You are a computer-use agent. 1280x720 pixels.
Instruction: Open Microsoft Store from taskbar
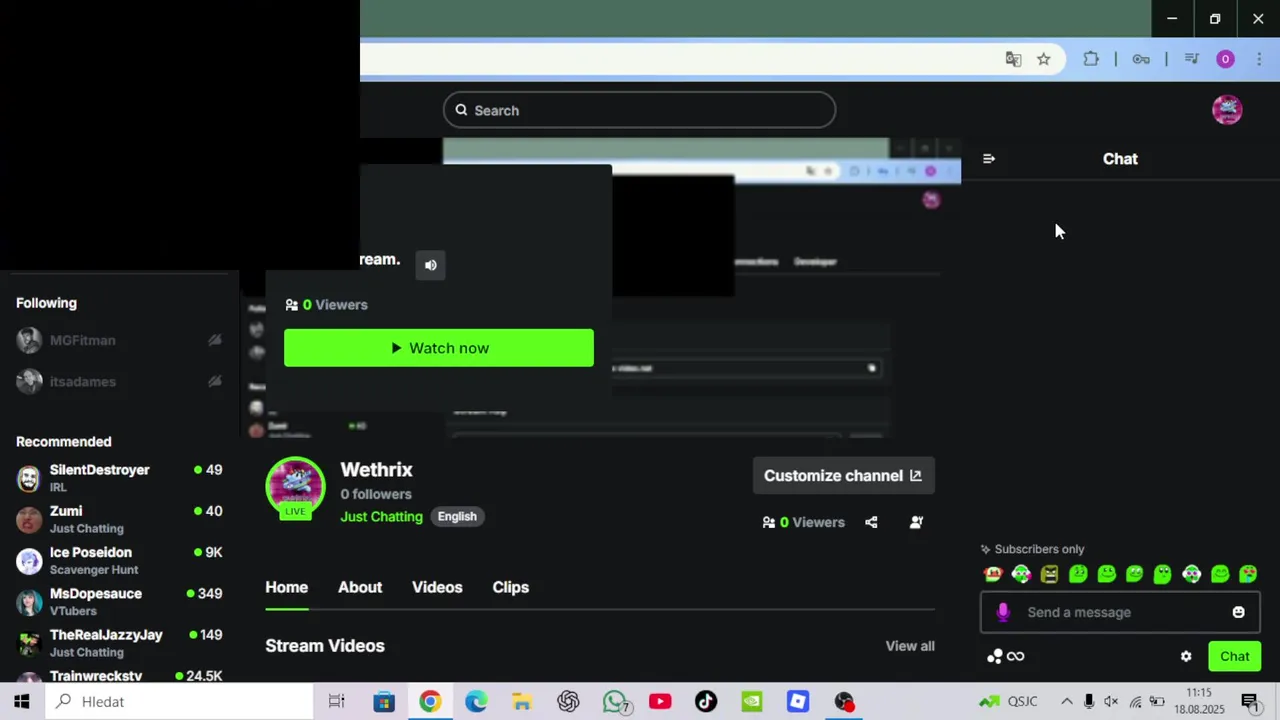point(384,702)
